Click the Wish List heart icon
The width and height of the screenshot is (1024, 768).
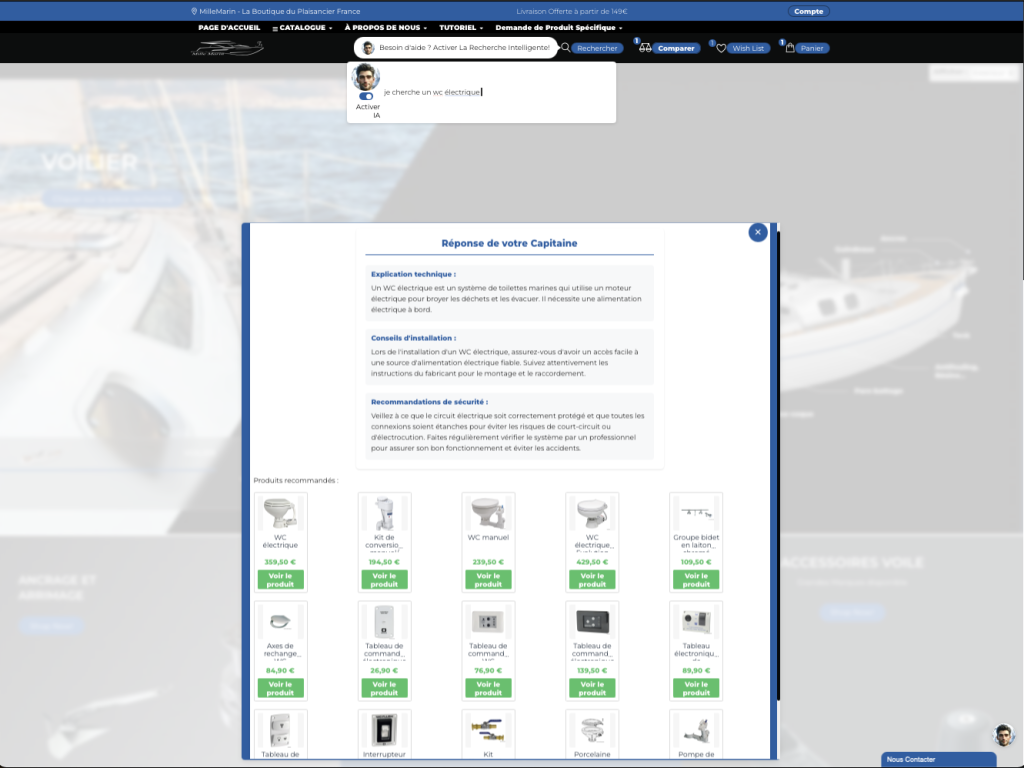click(x=721, y=48)
